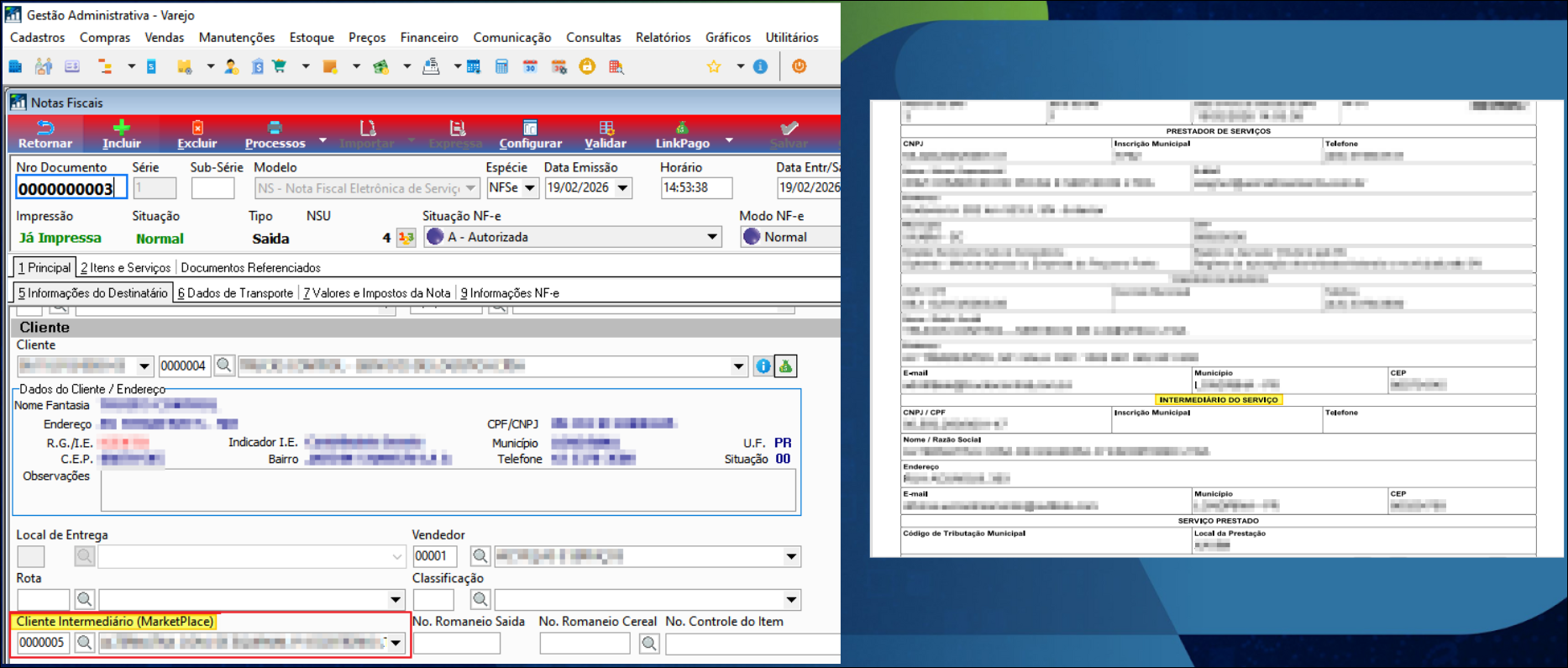
Task: Open the Financeiro menu
Action: [x=429, y=38]
